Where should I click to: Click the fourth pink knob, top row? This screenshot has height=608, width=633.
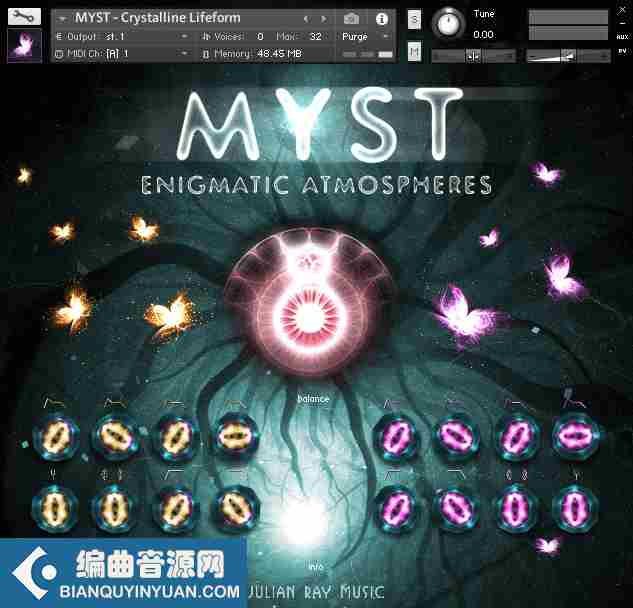576,436
